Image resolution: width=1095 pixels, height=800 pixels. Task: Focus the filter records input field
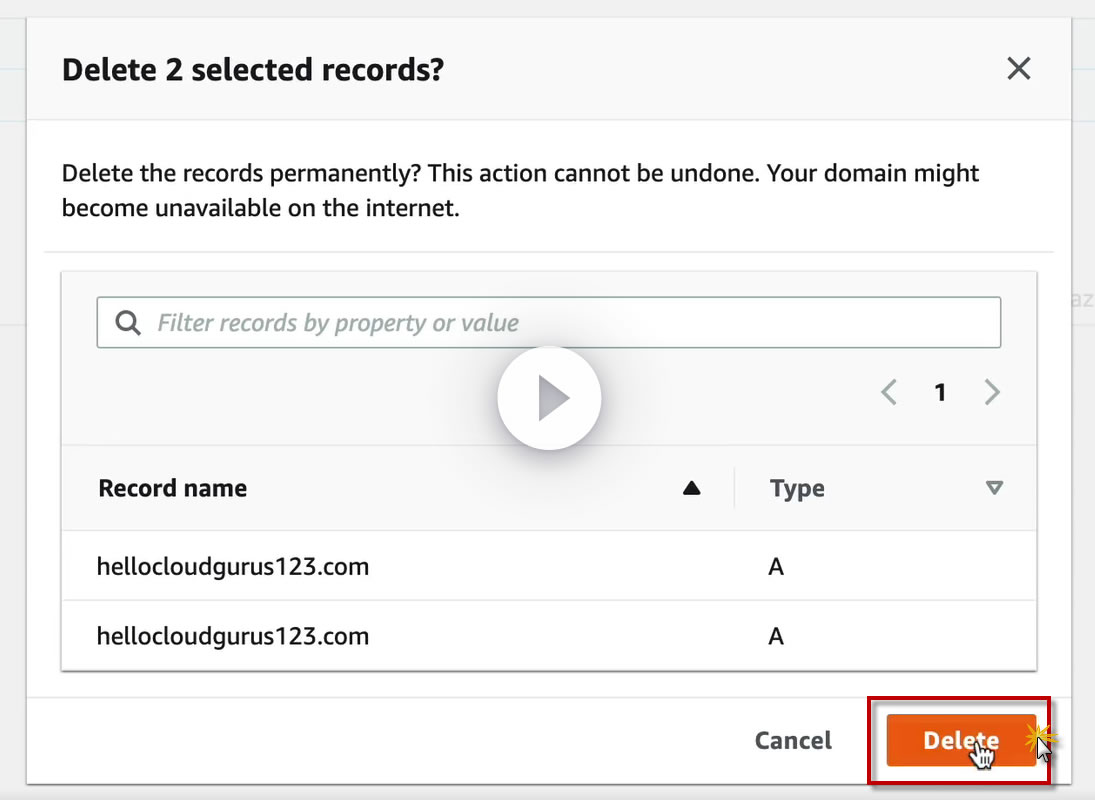click(560, 323)
